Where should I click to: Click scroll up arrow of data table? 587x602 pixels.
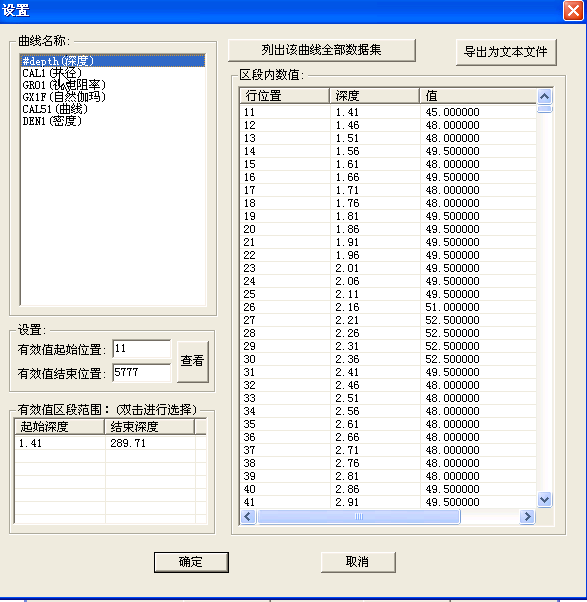544,96
